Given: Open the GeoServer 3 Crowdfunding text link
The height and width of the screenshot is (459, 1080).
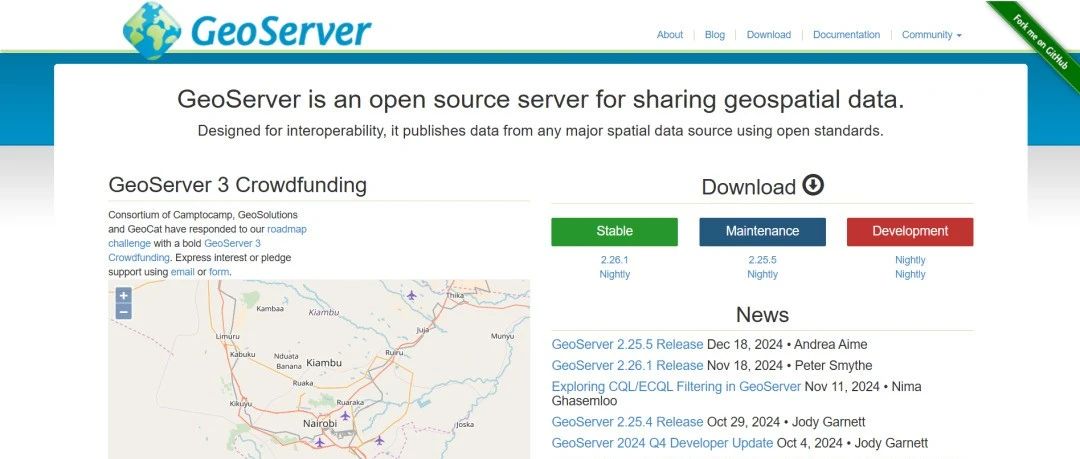Looking at the screenshot, I should coord(232,243).
